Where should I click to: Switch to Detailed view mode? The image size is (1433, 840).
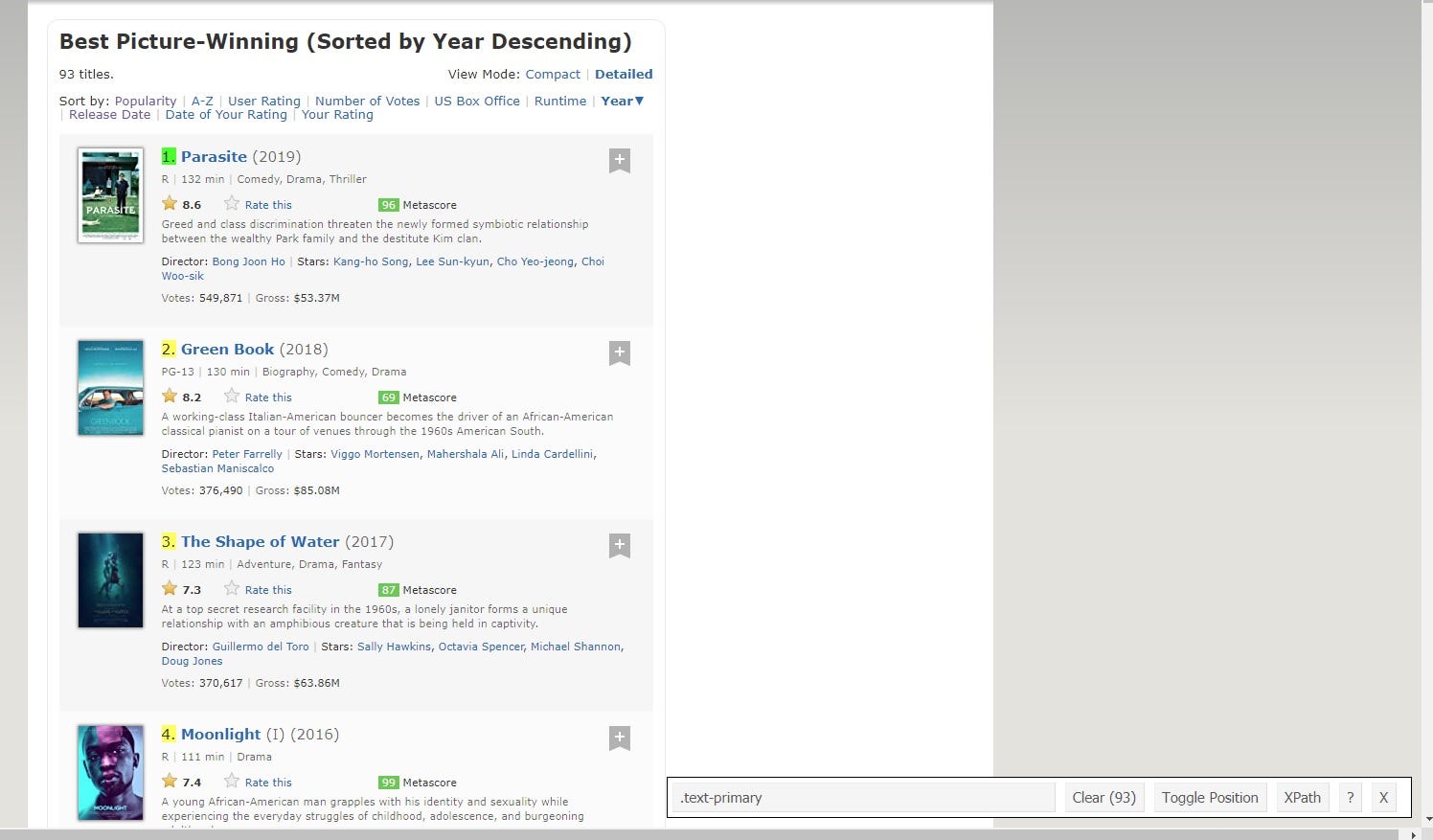(624, 74)
